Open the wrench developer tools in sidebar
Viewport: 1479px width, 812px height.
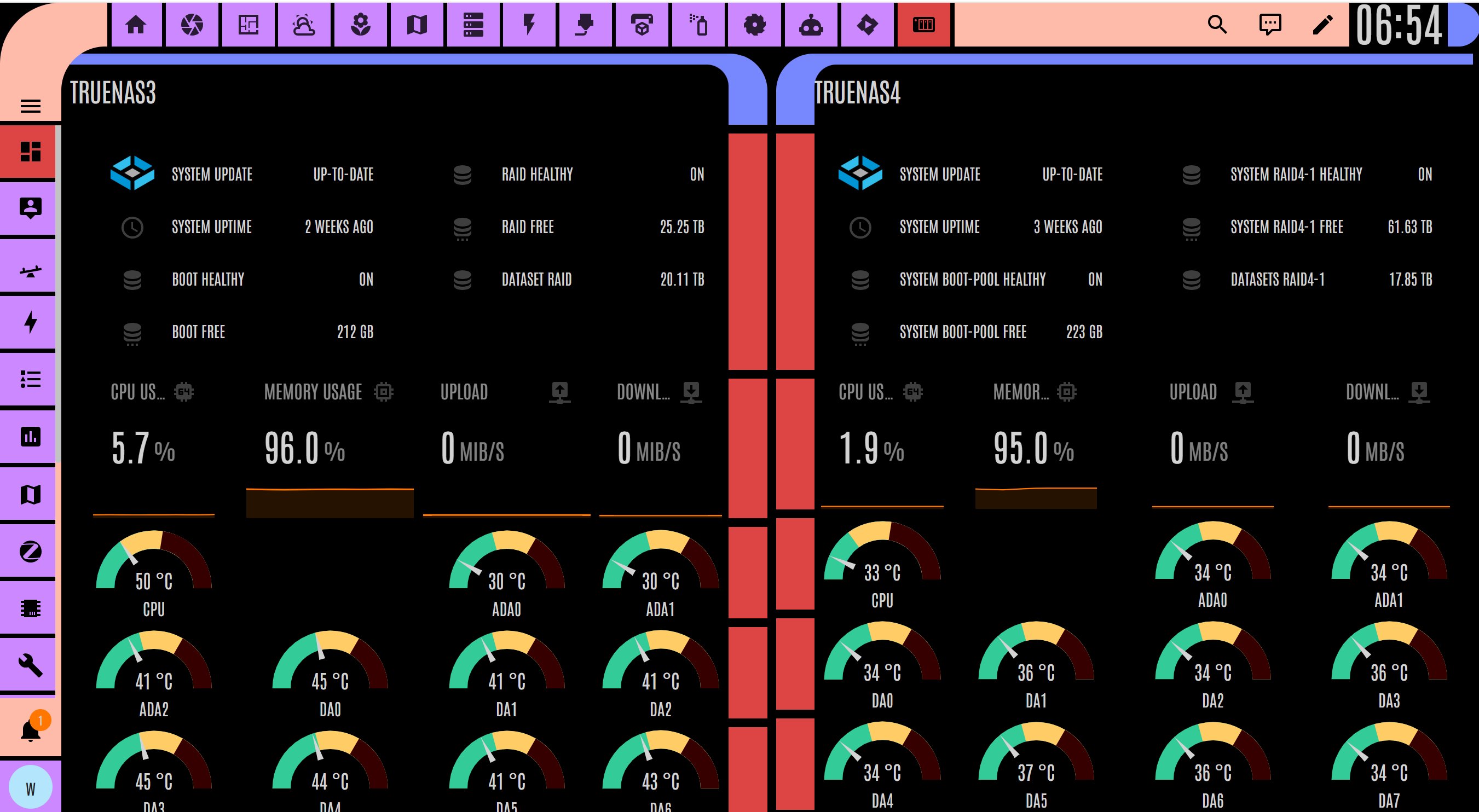point(31,666)
